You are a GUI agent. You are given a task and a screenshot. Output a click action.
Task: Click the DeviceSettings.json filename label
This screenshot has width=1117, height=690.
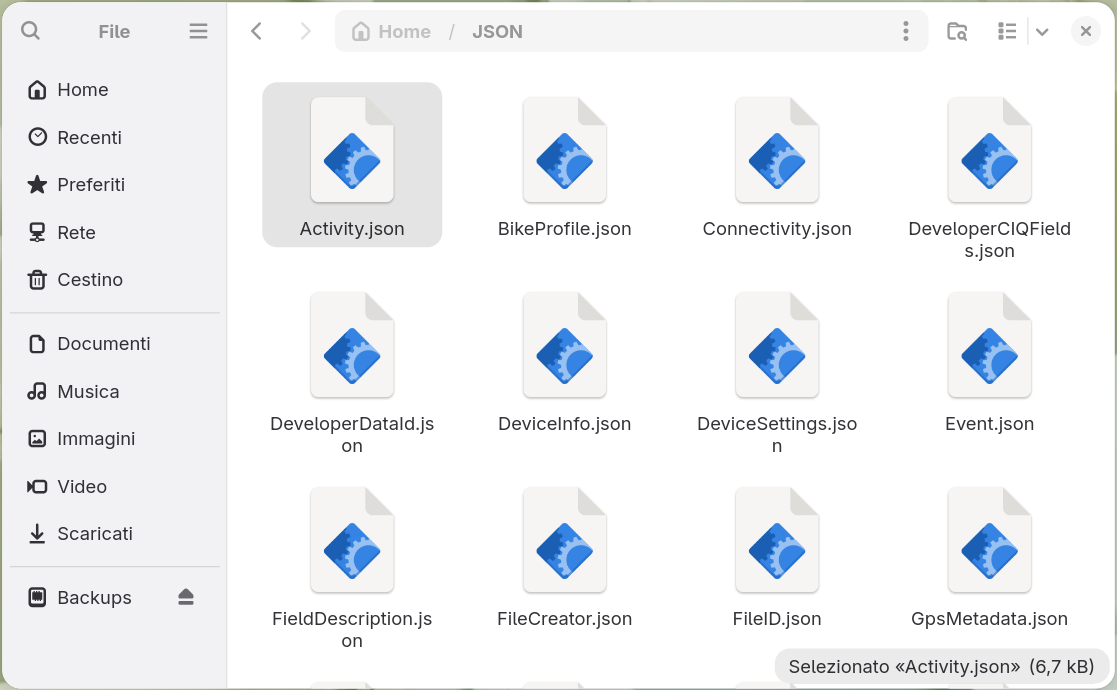pyautogui.click(x=777, y=434)
